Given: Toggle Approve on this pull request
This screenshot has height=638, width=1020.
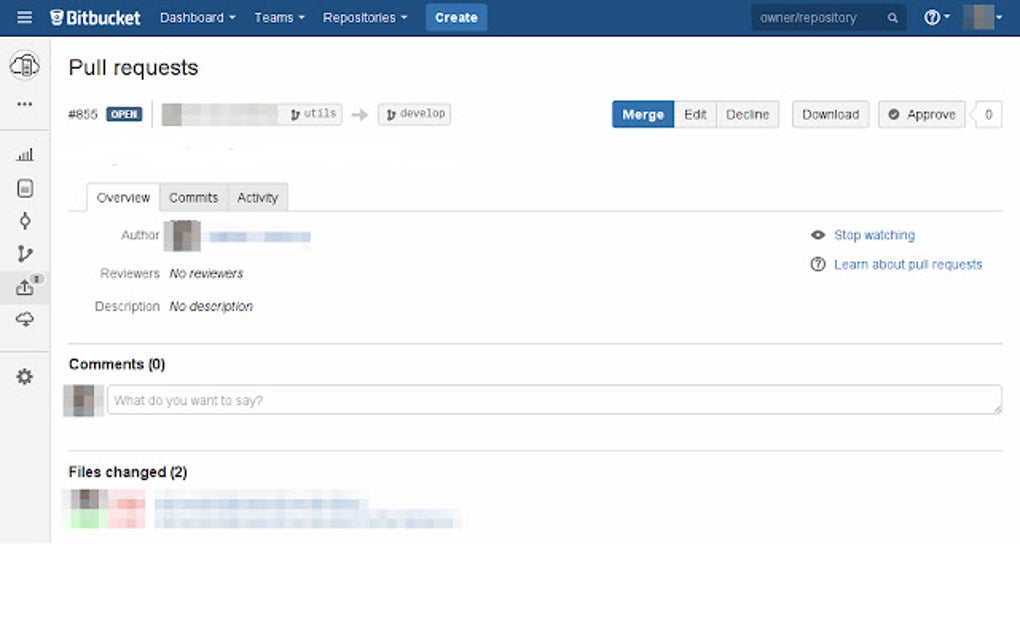Looking at the screenshot, I should (920, 114).
